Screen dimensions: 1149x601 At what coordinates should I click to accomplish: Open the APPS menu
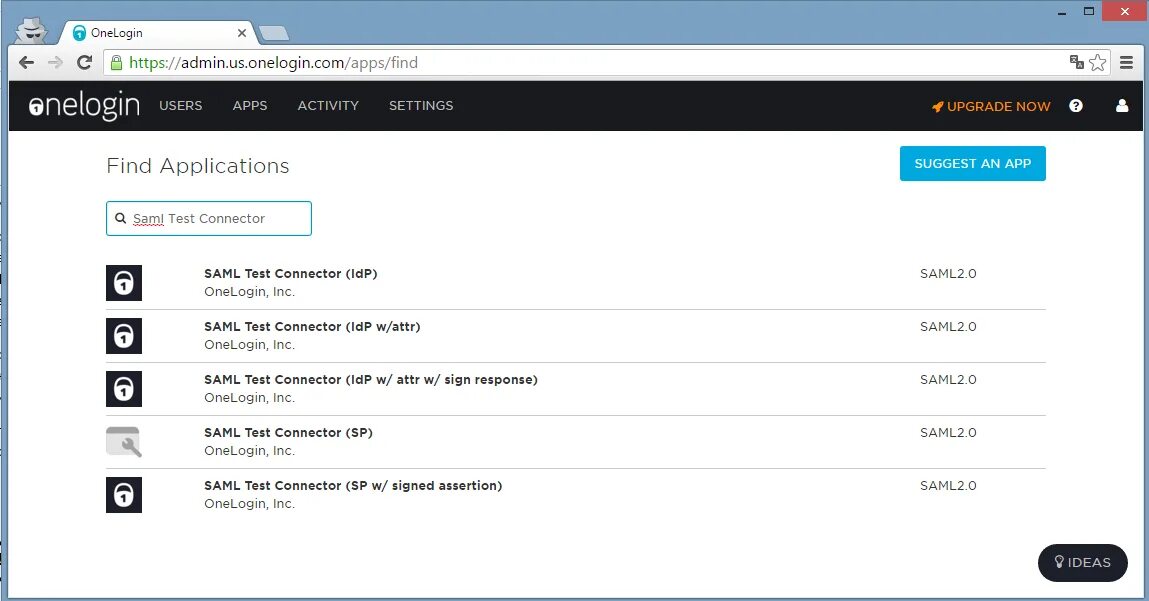pos(250,106)
